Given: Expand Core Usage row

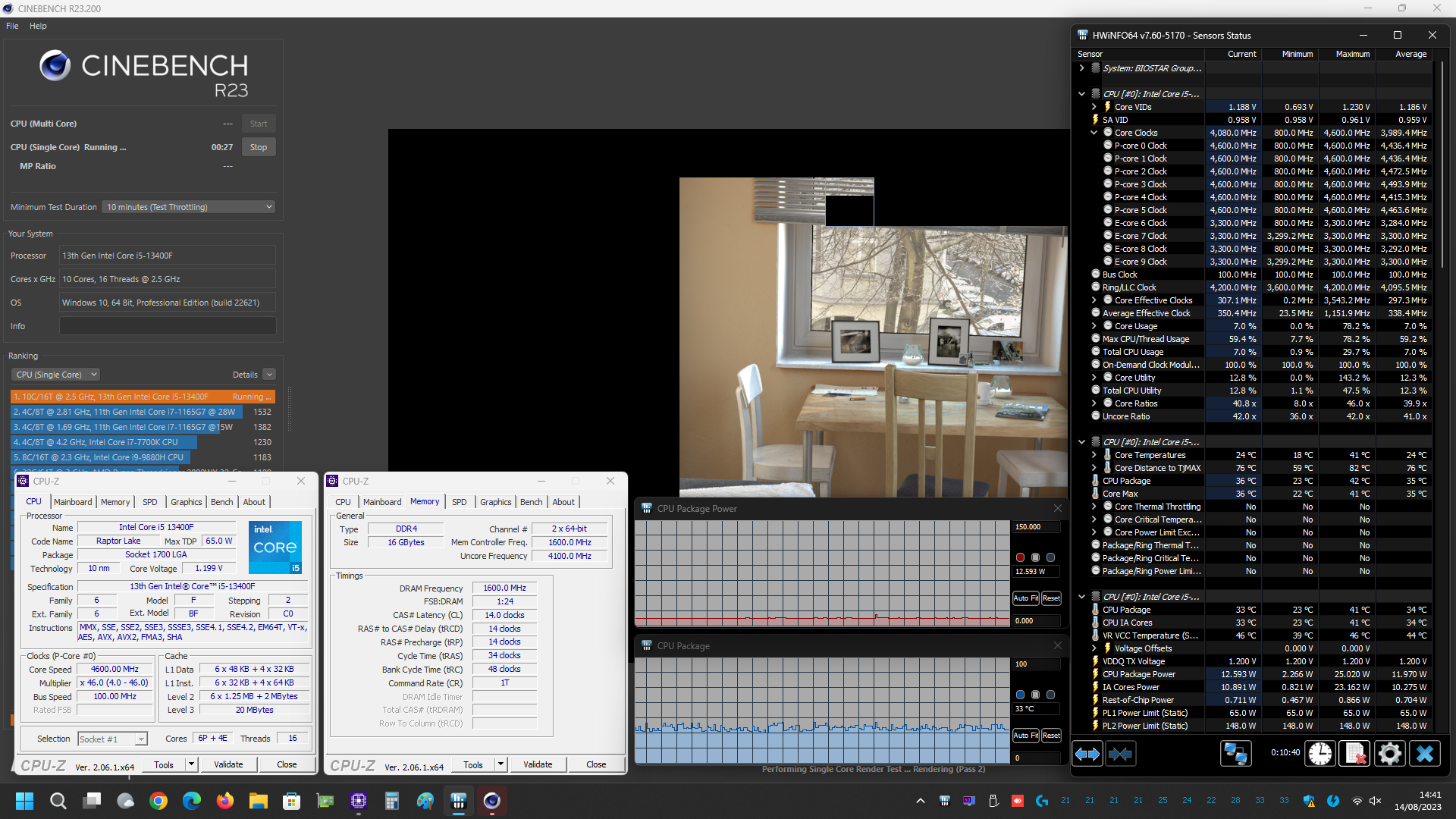Looking at the screenshot, I should [x=1094, y=326].
